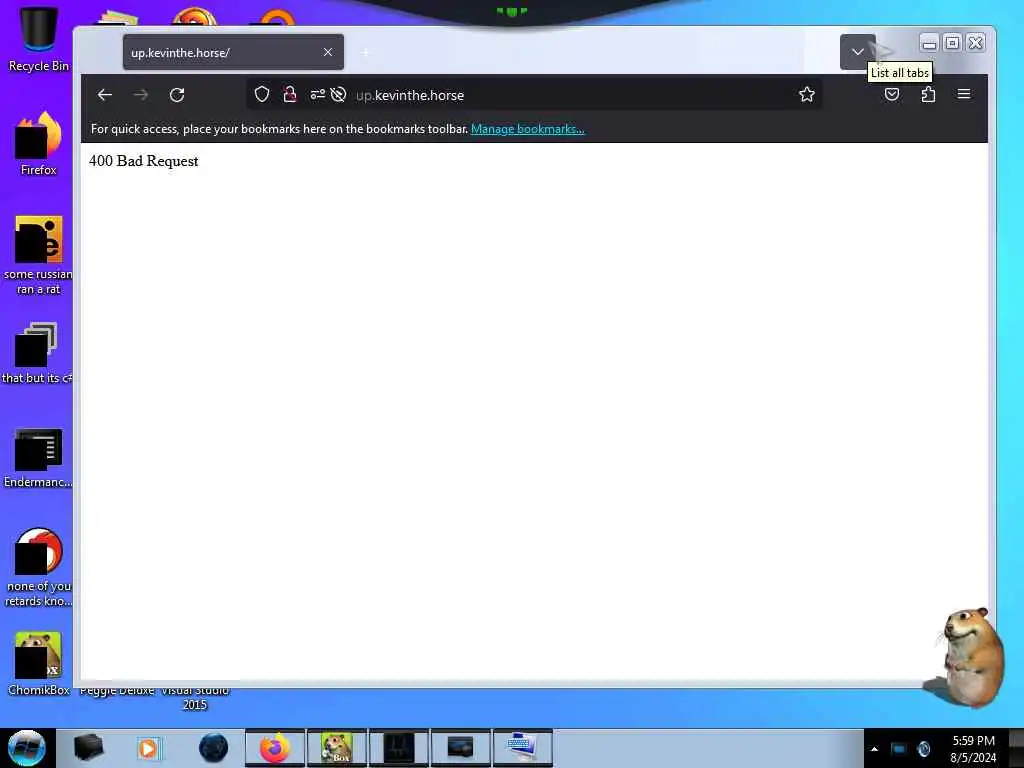The width and height of the screenshot is (1024, 768).
Task: Select the up.kevinthe.horse/ tab
Action: point(233,52)
